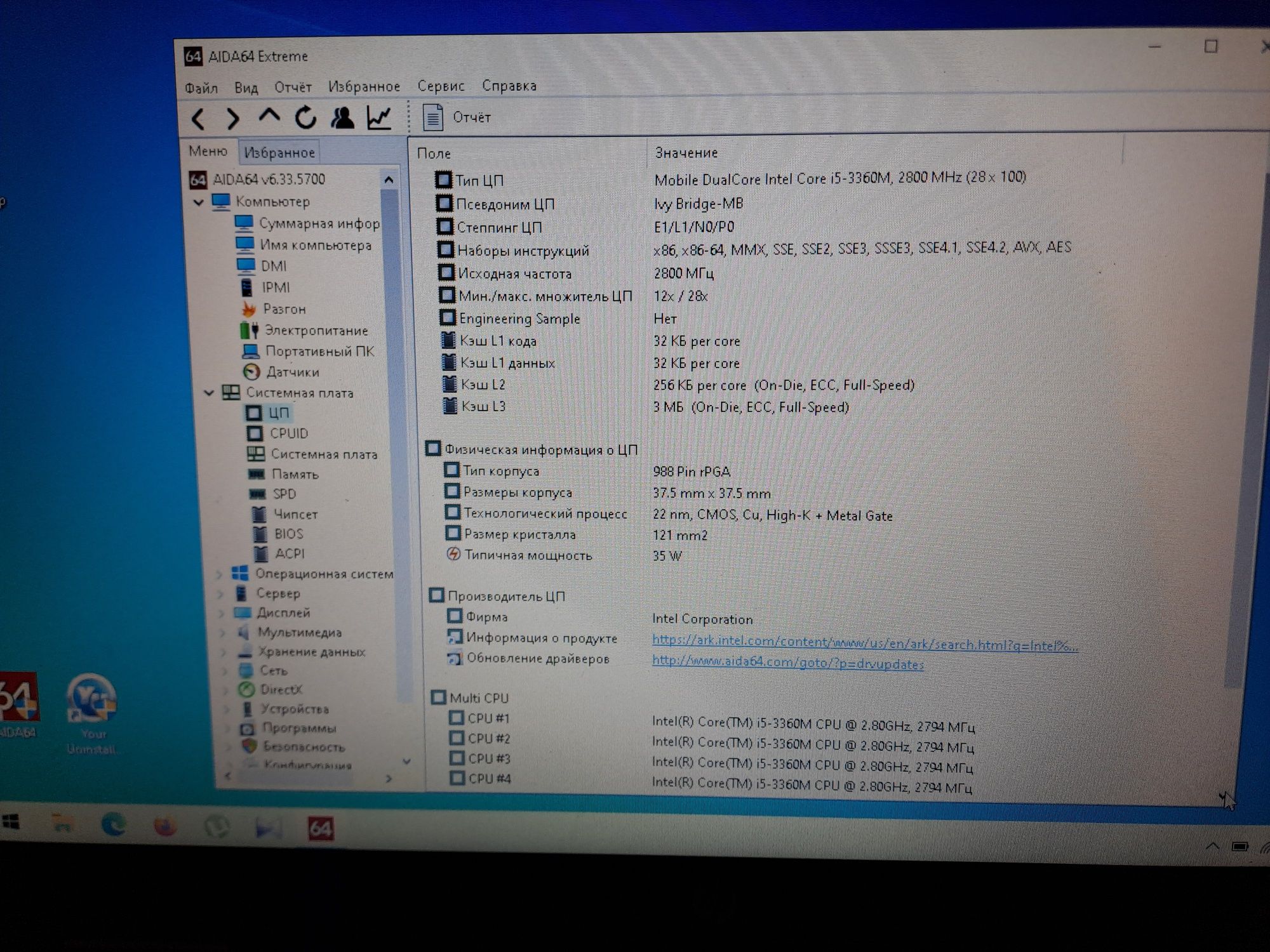Open the AIDA64 taskbar icon
1270x952 pixels.
(x=320, y=828)
